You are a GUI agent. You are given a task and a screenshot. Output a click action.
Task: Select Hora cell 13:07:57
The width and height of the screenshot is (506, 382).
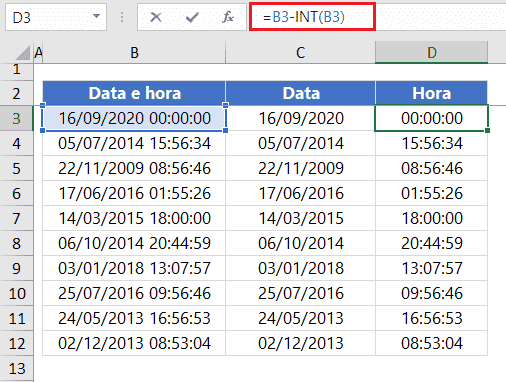431,268
